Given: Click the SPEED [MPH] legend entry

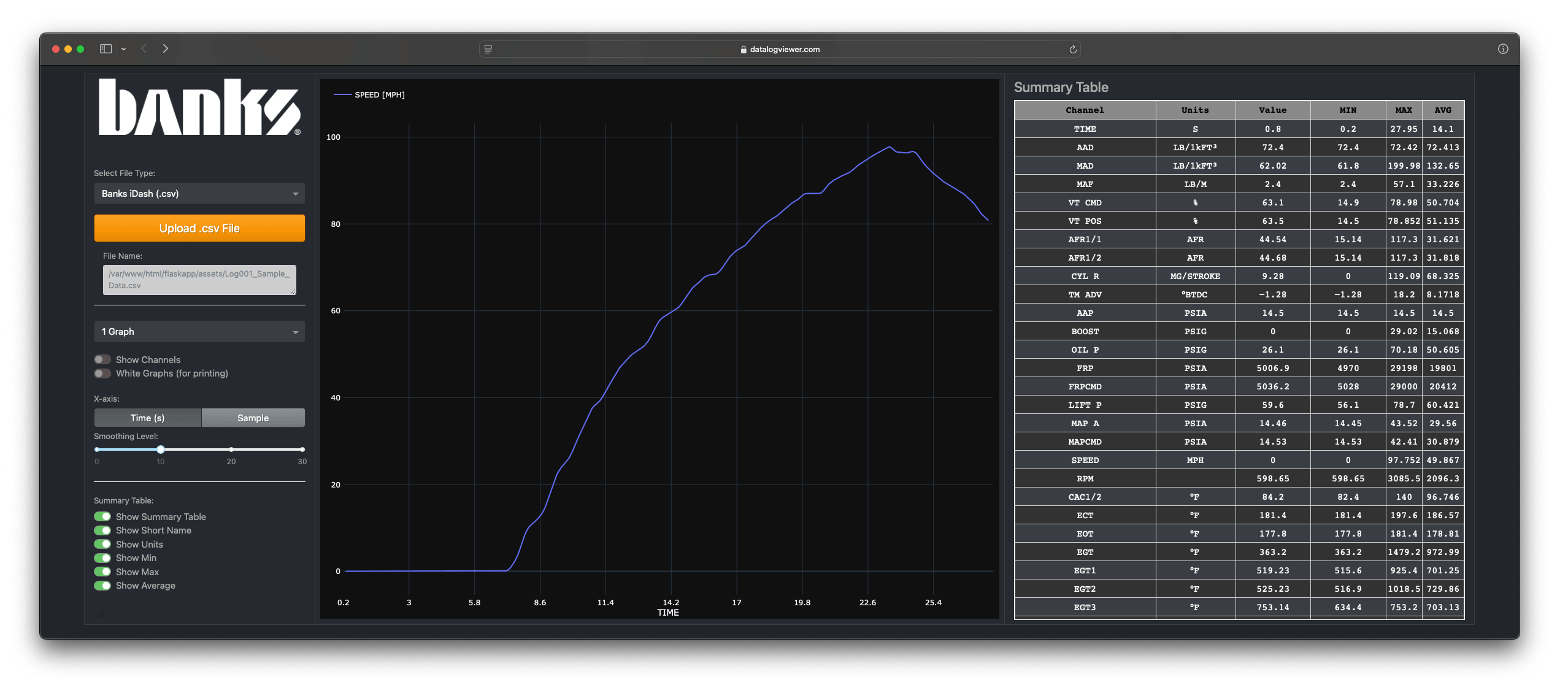Looking at the screenshot, I should [379, 95].
